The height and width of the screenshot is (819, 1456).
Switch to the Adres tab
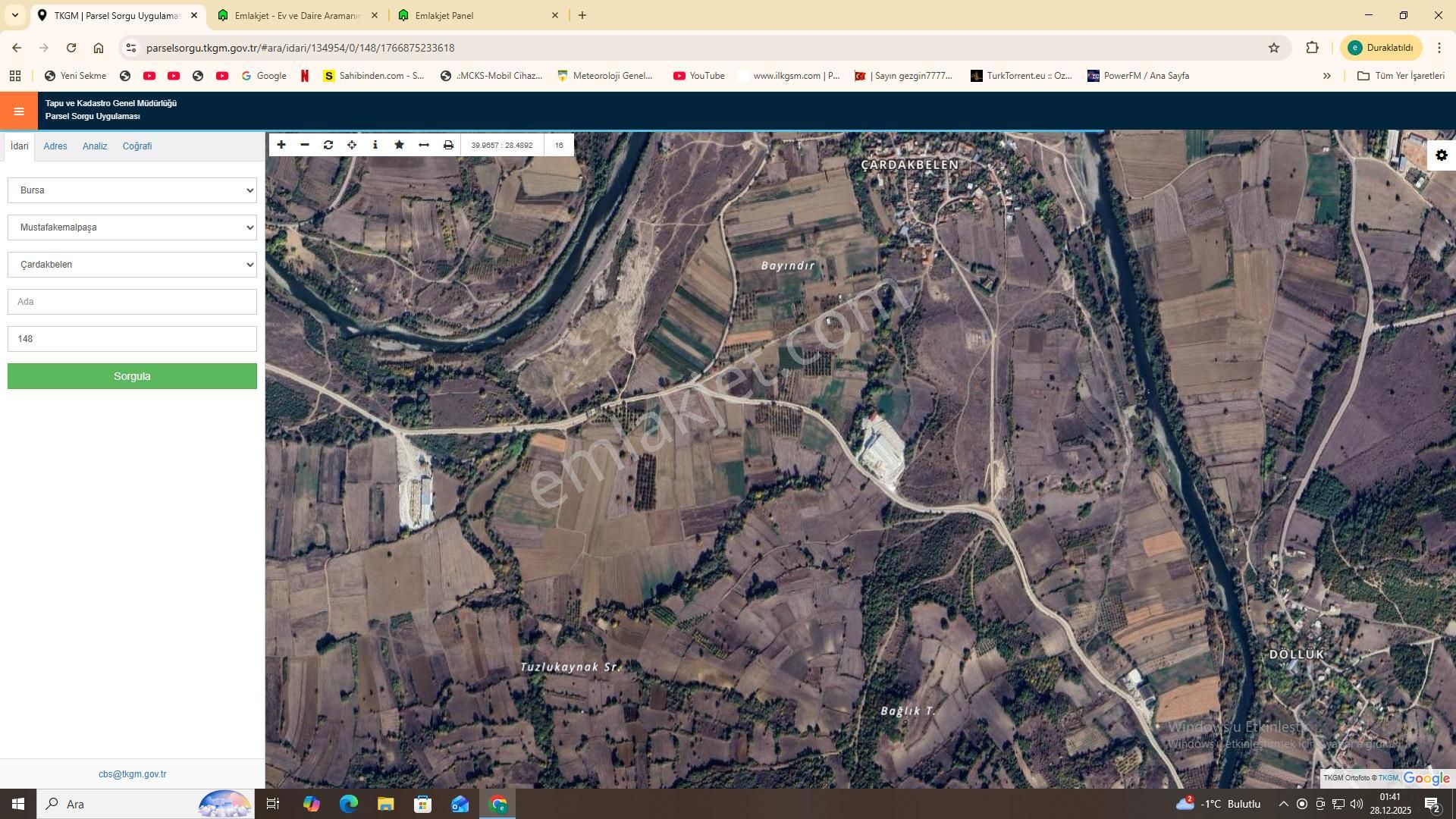[55, 146]
